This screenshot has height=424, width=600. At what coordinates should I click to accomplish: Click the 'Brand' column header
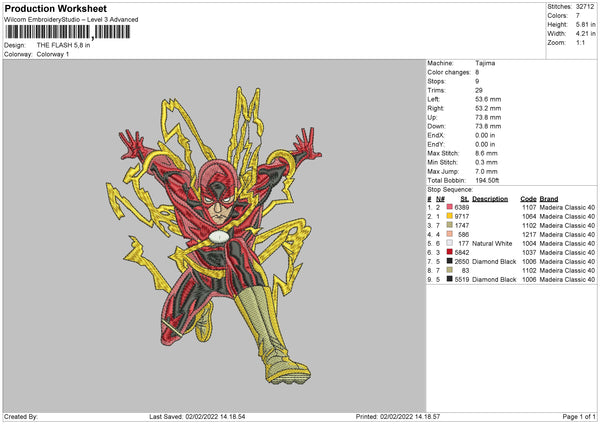549,199
